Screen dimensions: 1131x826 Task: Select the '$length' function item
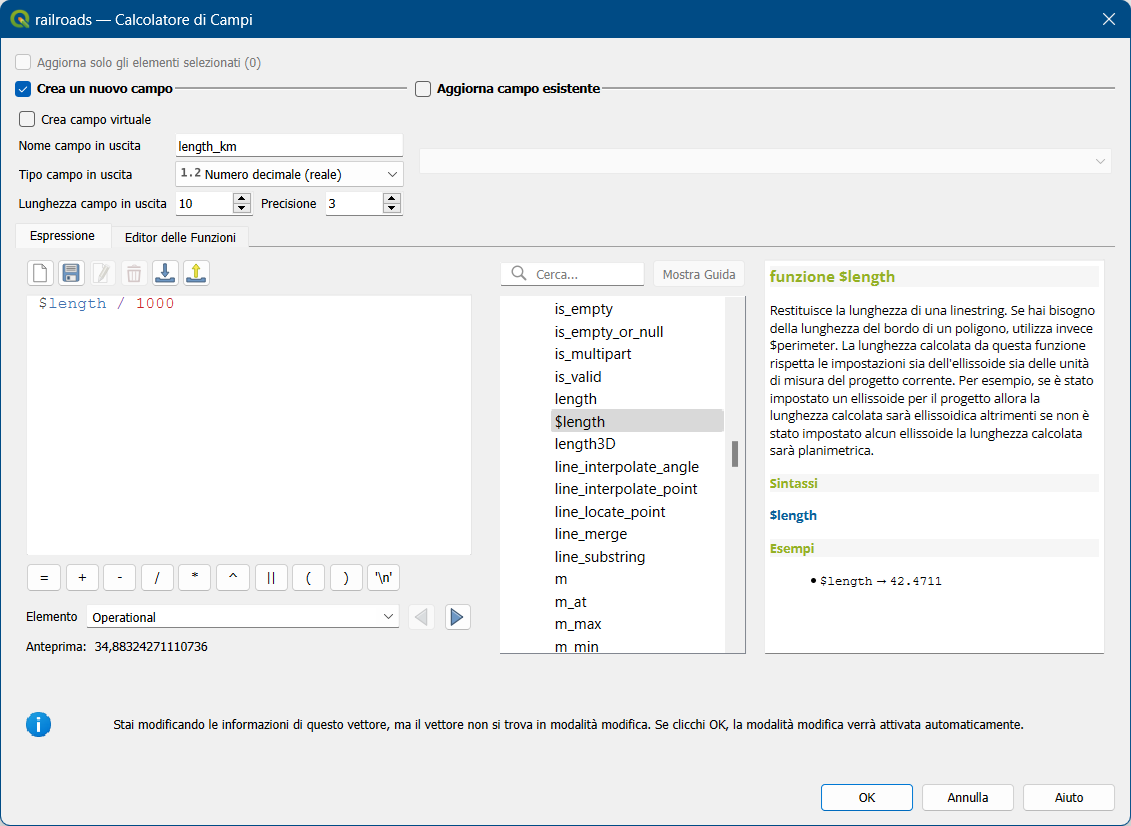637,421
